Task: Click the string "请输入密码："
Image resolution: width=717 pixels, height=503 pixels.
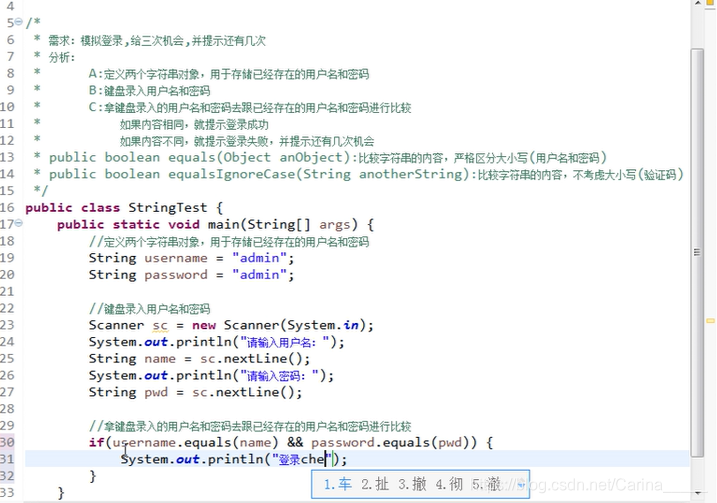Action: 280,376
